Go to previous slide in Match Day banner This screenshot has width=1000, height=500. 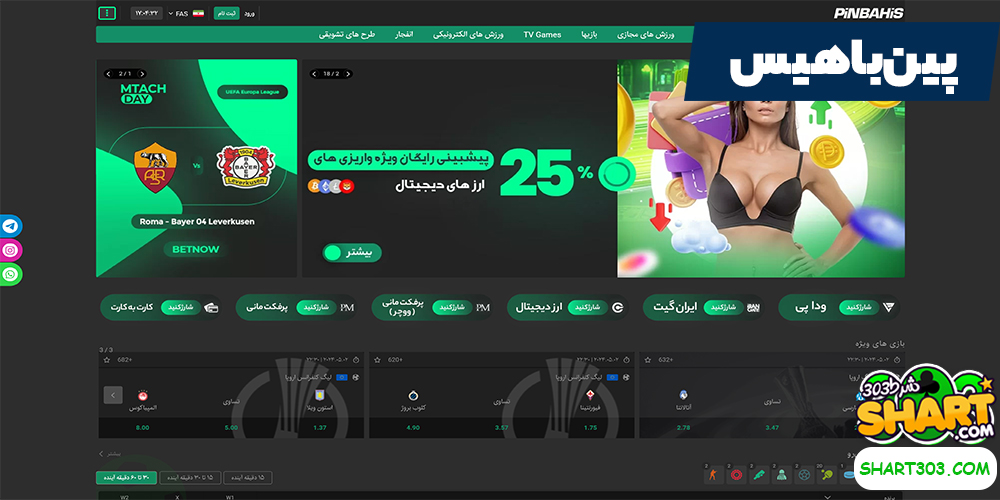(x=109, y=74)
